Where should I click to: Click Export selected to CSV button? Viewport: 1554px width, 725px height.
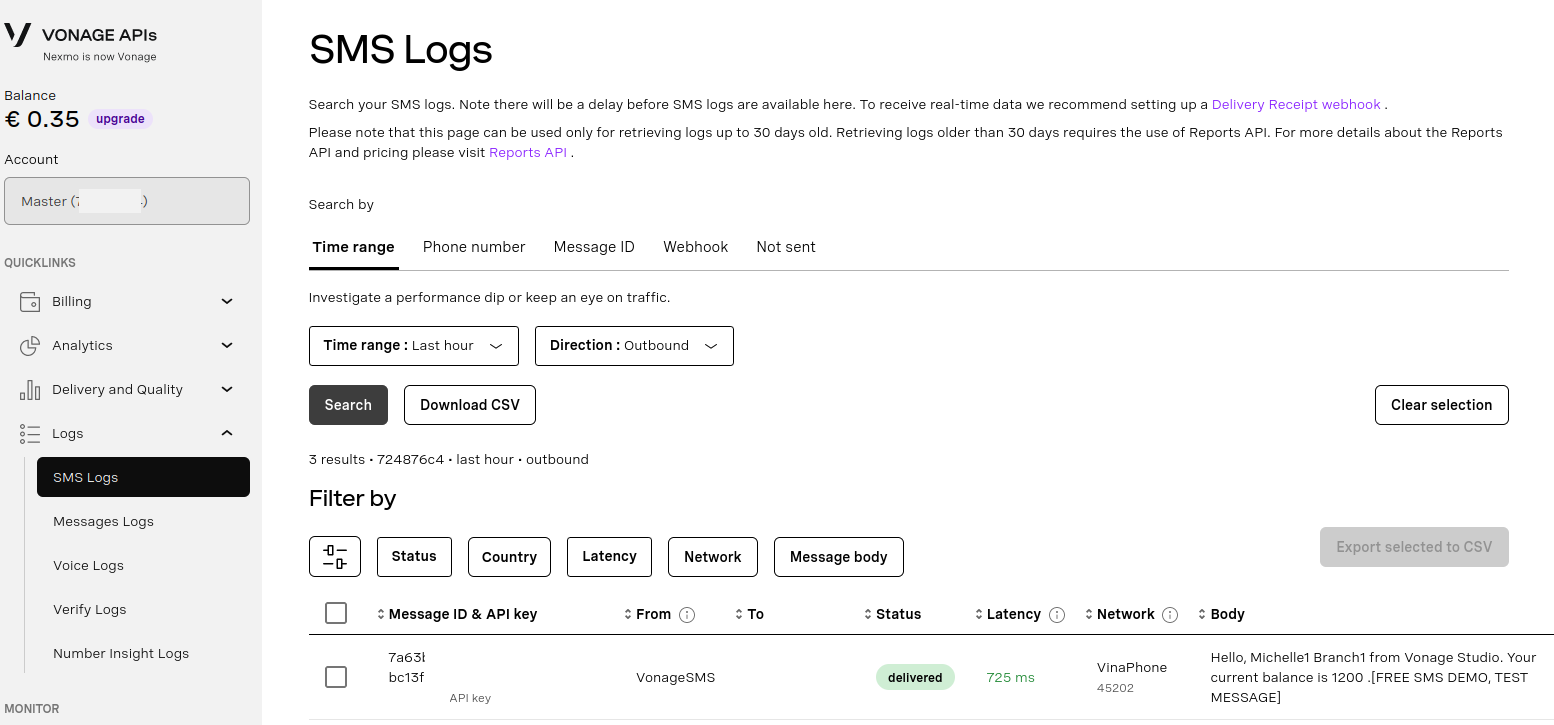coord(1414,547)
